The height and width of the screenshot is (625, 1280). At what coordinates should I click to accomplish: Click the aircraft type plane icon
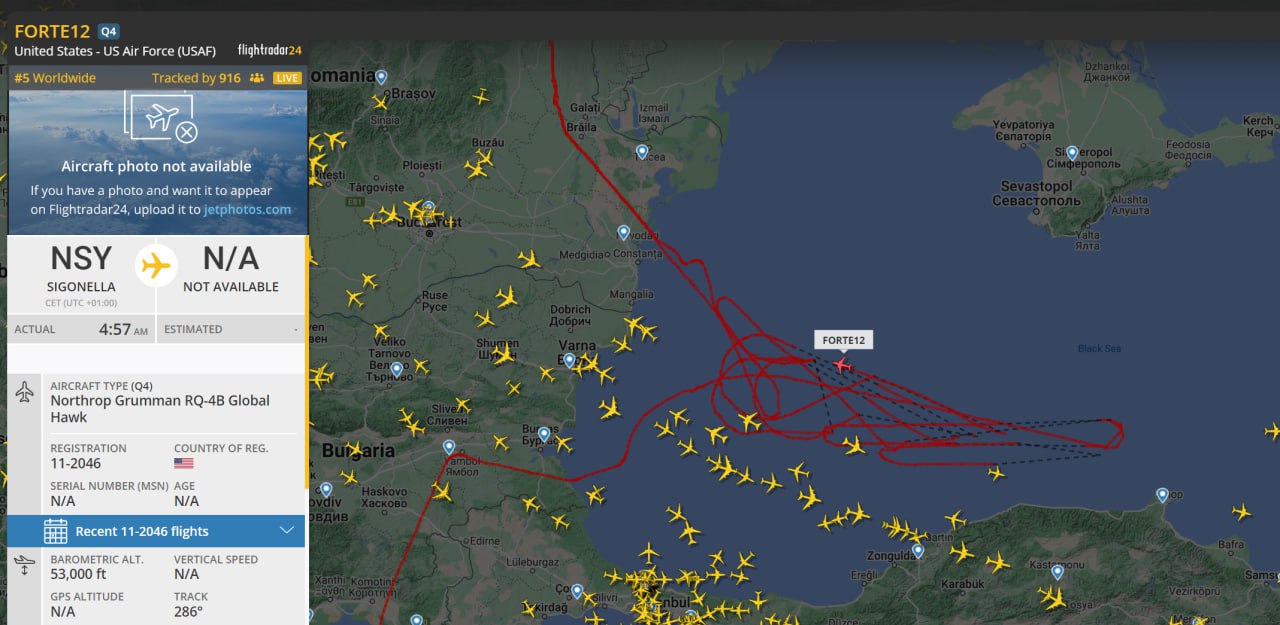(25, 392)
